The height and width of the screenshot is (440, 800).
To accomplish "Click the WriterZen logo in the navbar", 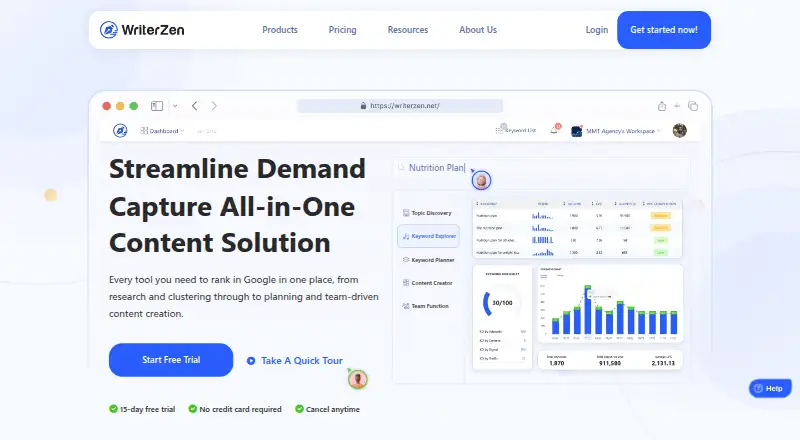I will (x=142, y=30).
